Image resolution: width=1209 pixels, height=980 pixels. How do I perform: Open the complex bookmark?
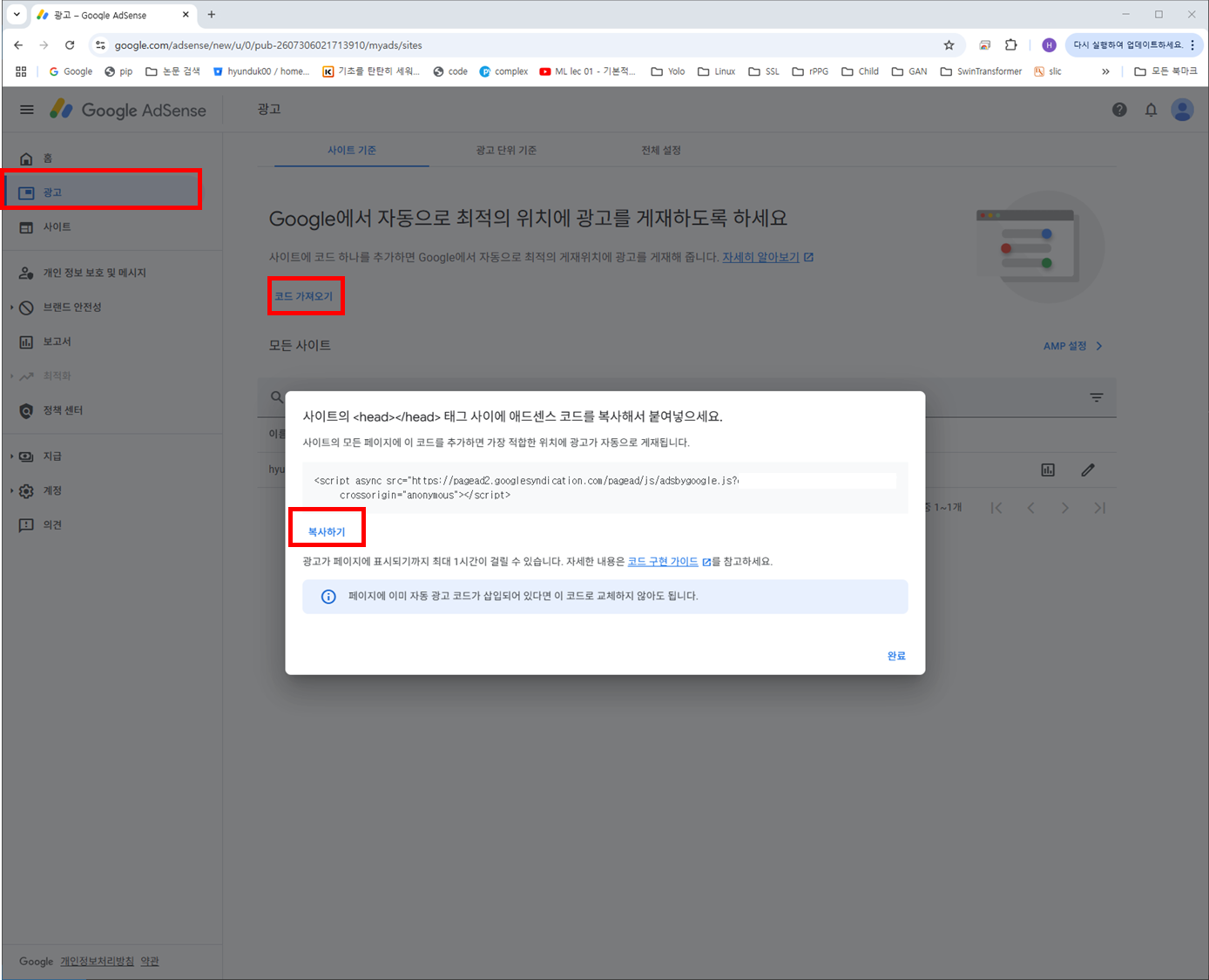(503, 71)
